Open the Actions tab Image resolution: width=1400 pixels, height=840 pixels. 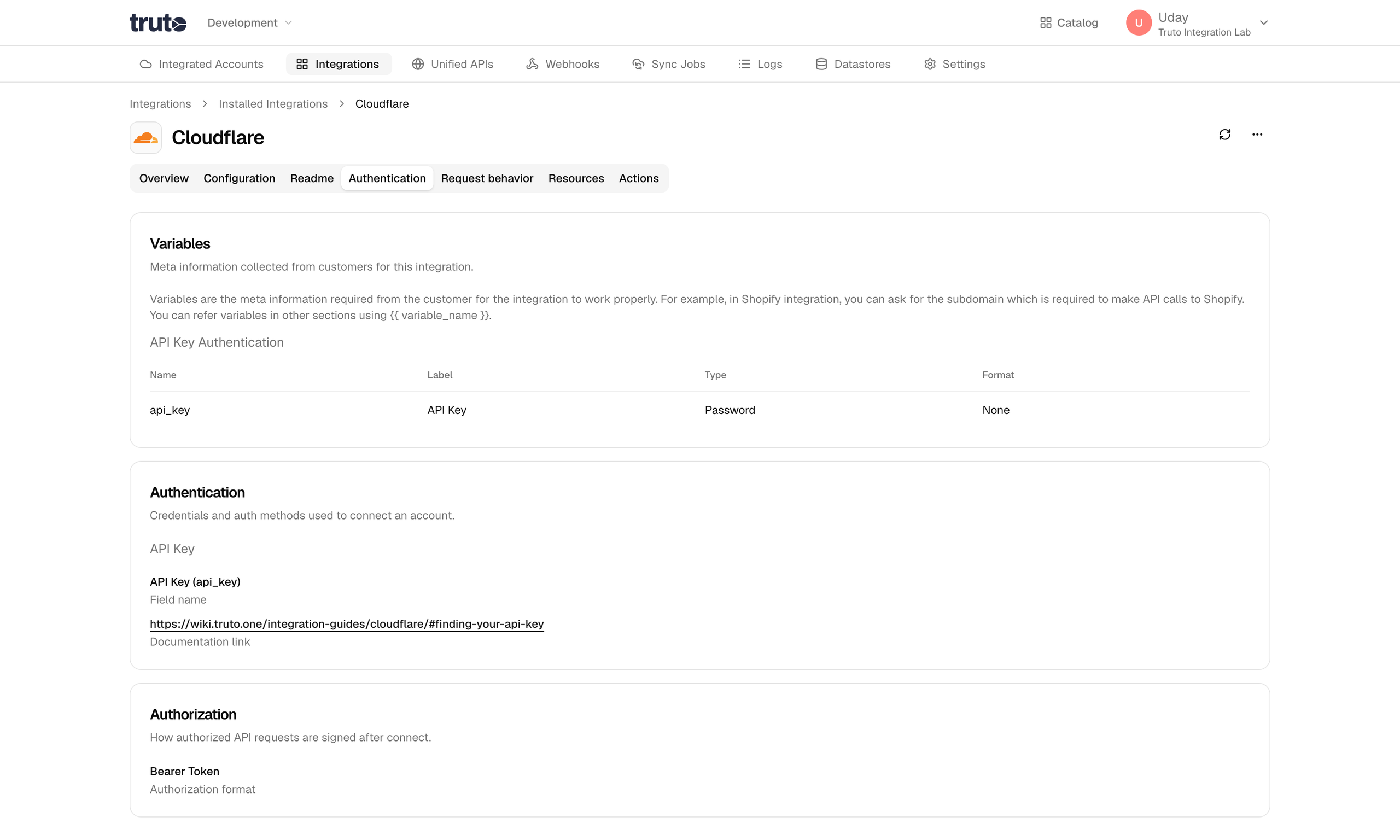[639, 178]
